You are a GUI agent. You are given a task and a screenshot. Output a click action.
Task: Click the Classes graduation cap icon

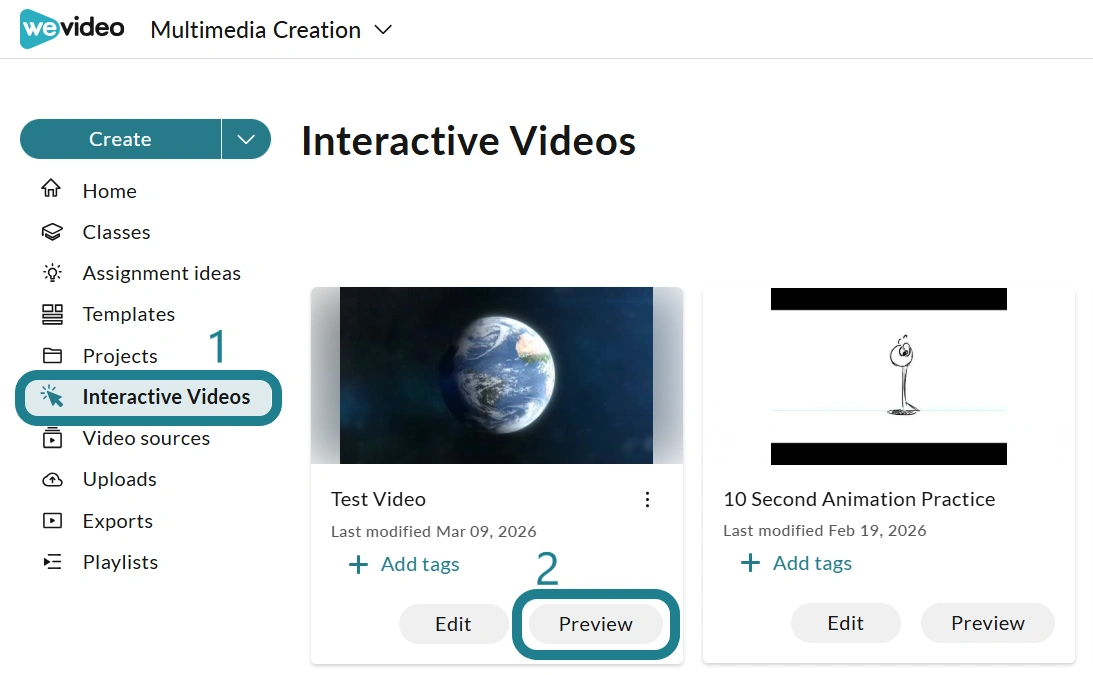coord(52,232)
